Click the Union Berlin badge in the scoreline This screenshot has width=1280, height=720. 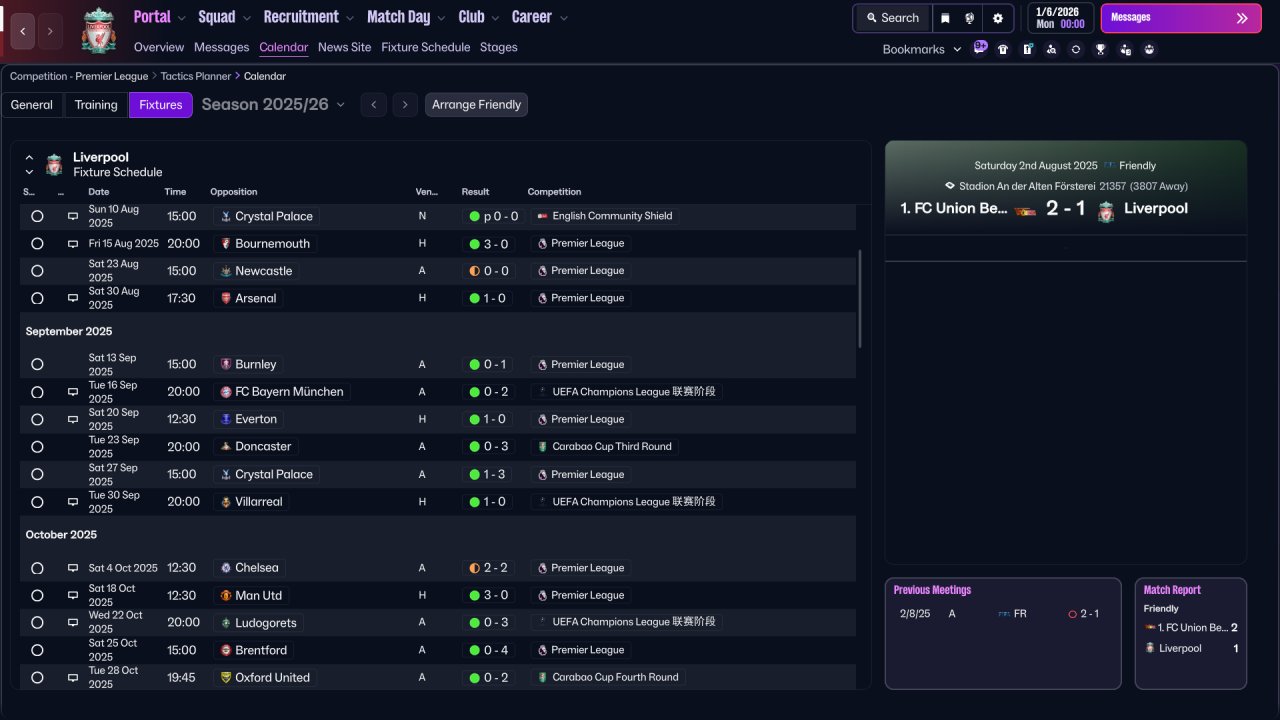[1024, 210]
